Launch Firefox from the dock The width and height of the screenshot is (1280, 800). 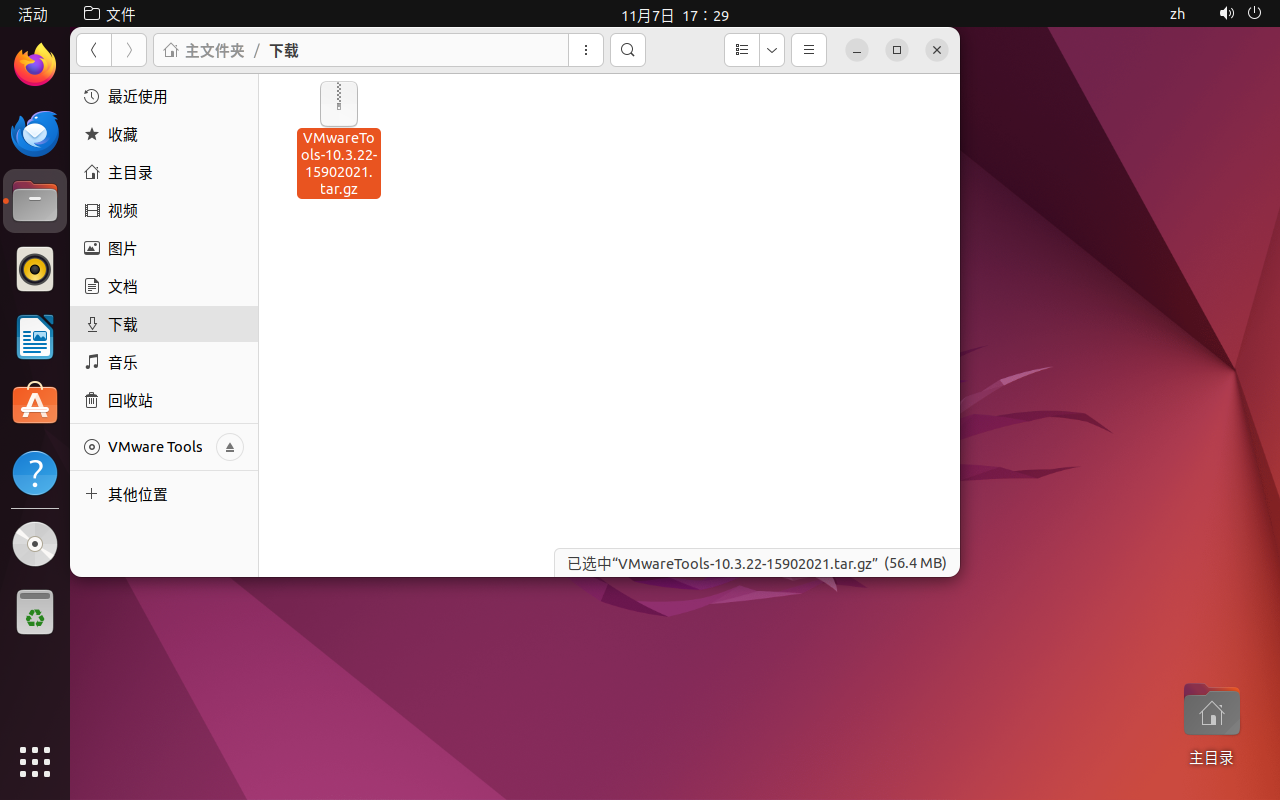coord(35,66)
